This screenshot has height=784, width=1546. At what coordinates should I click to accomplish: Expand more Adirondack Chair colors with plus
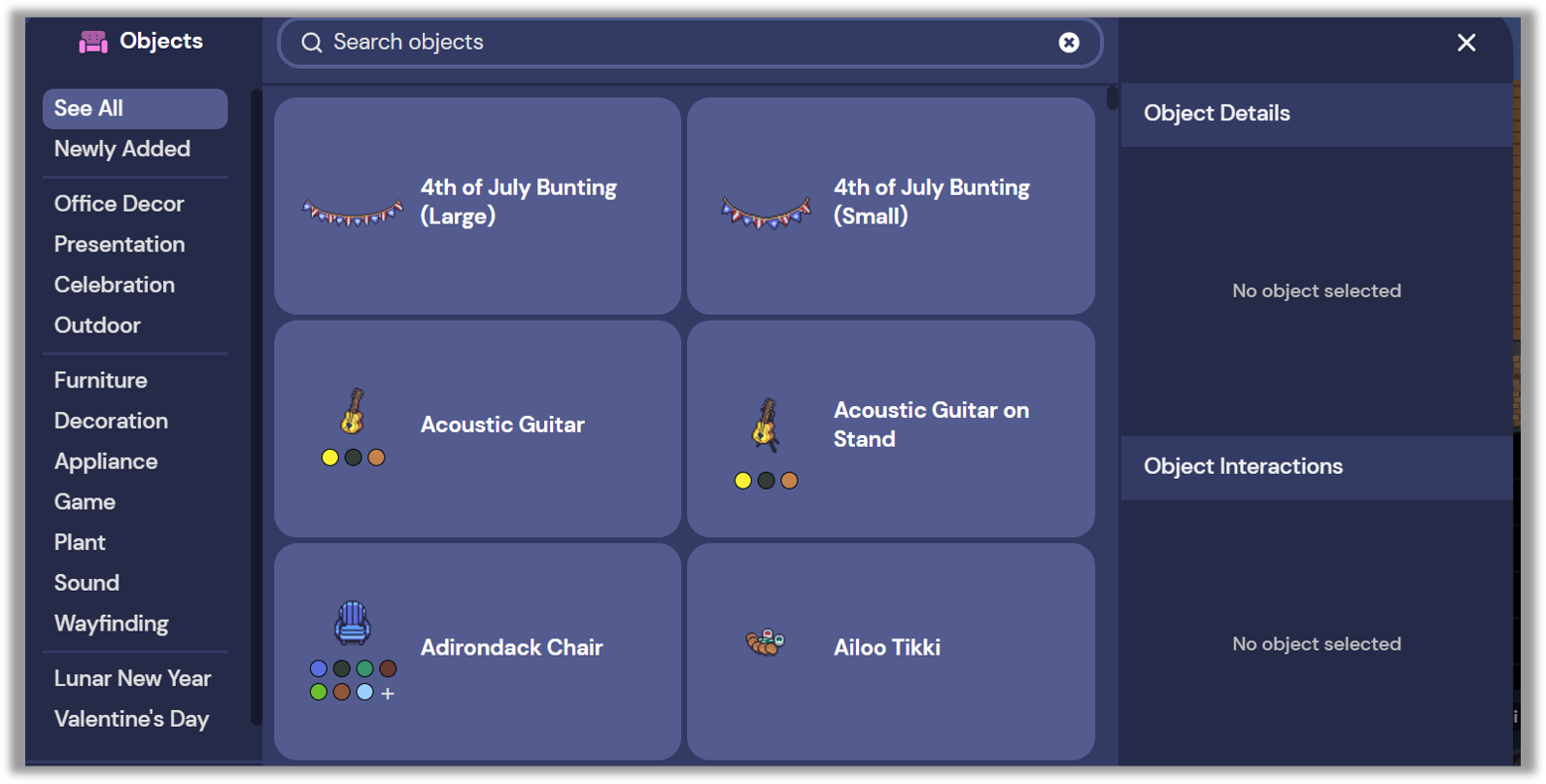(x=388, y=694)
